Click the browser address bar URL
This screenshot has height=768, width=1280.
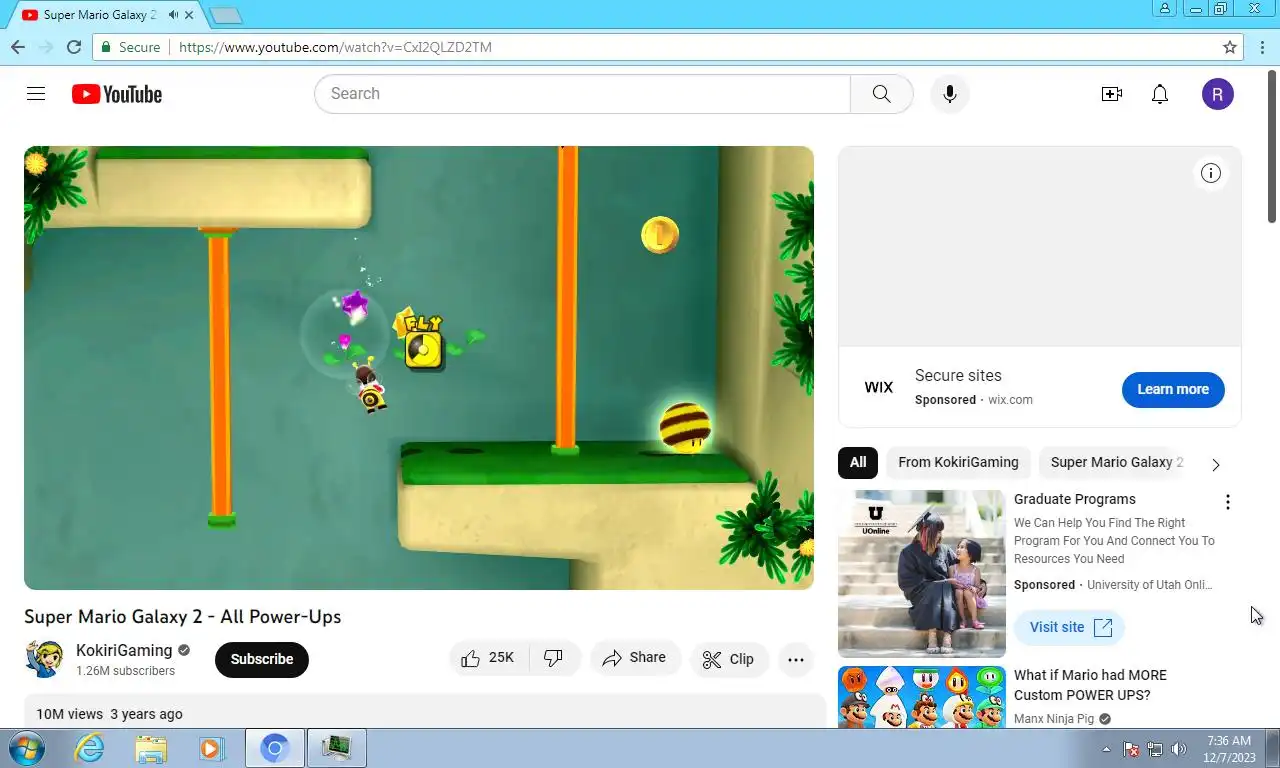335,47
